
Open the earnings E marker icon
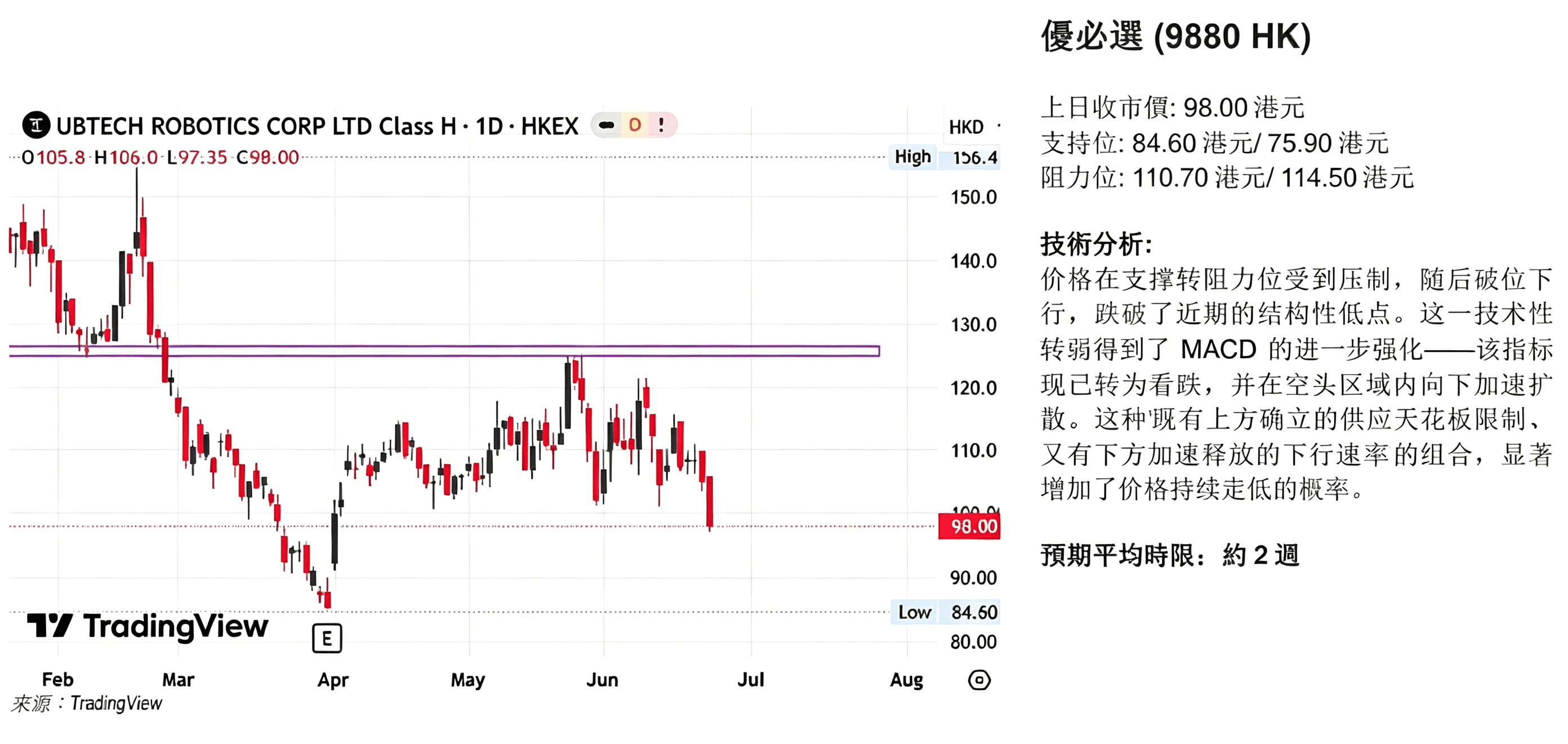coord(327,638)
